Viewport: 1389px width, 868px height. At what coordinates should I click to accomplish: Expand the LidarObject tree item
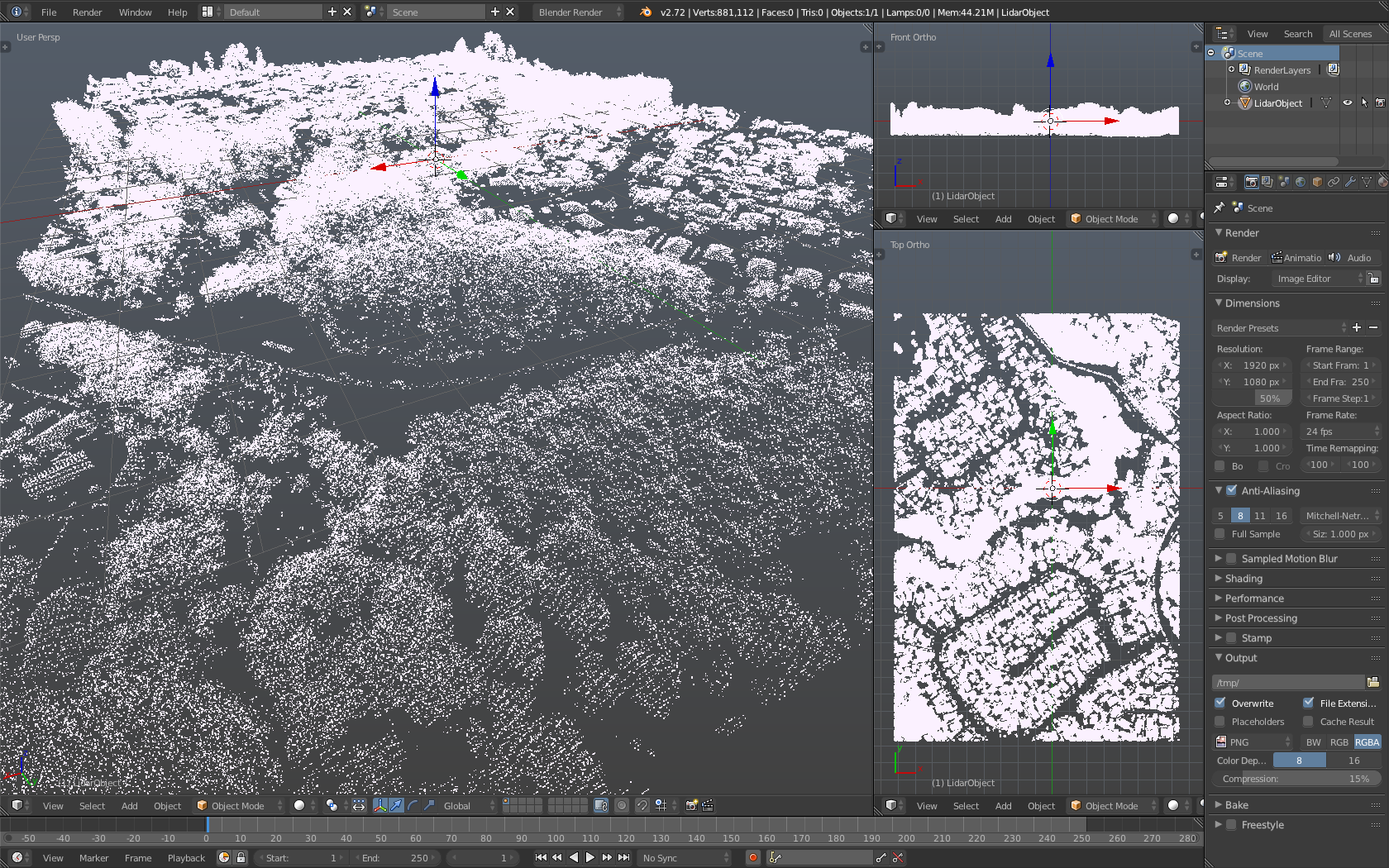pyautogui.click(x=1227, y=103)
